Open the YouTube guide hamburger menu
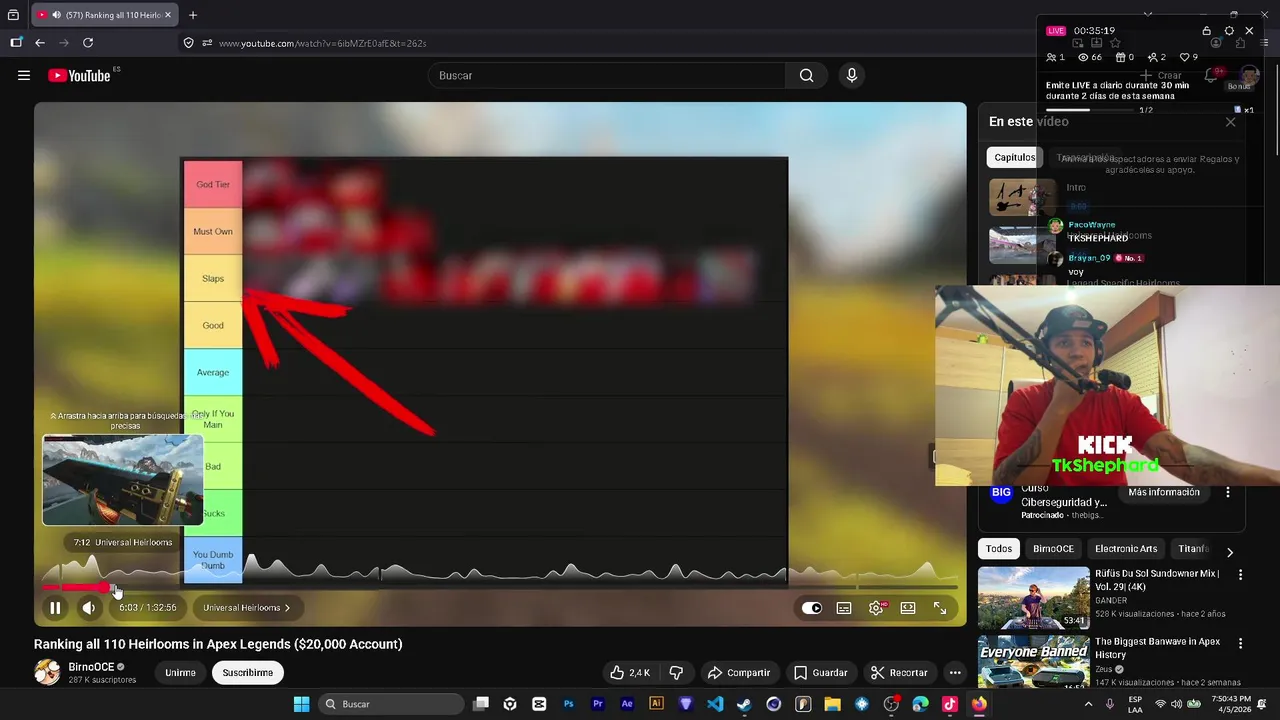The height and width of the screenshot is (720, 1280). tap(24, 75)
